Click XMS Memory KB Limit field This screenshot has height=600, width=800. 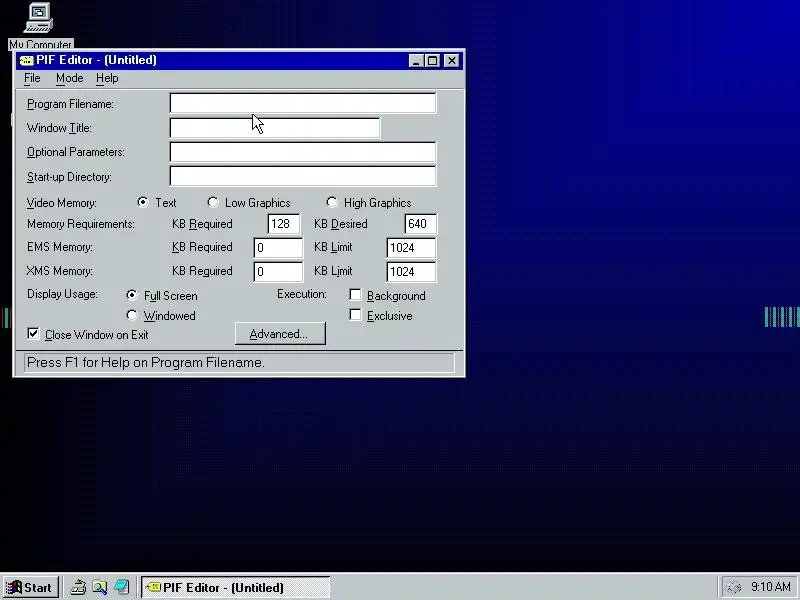[x=411, y=272]
